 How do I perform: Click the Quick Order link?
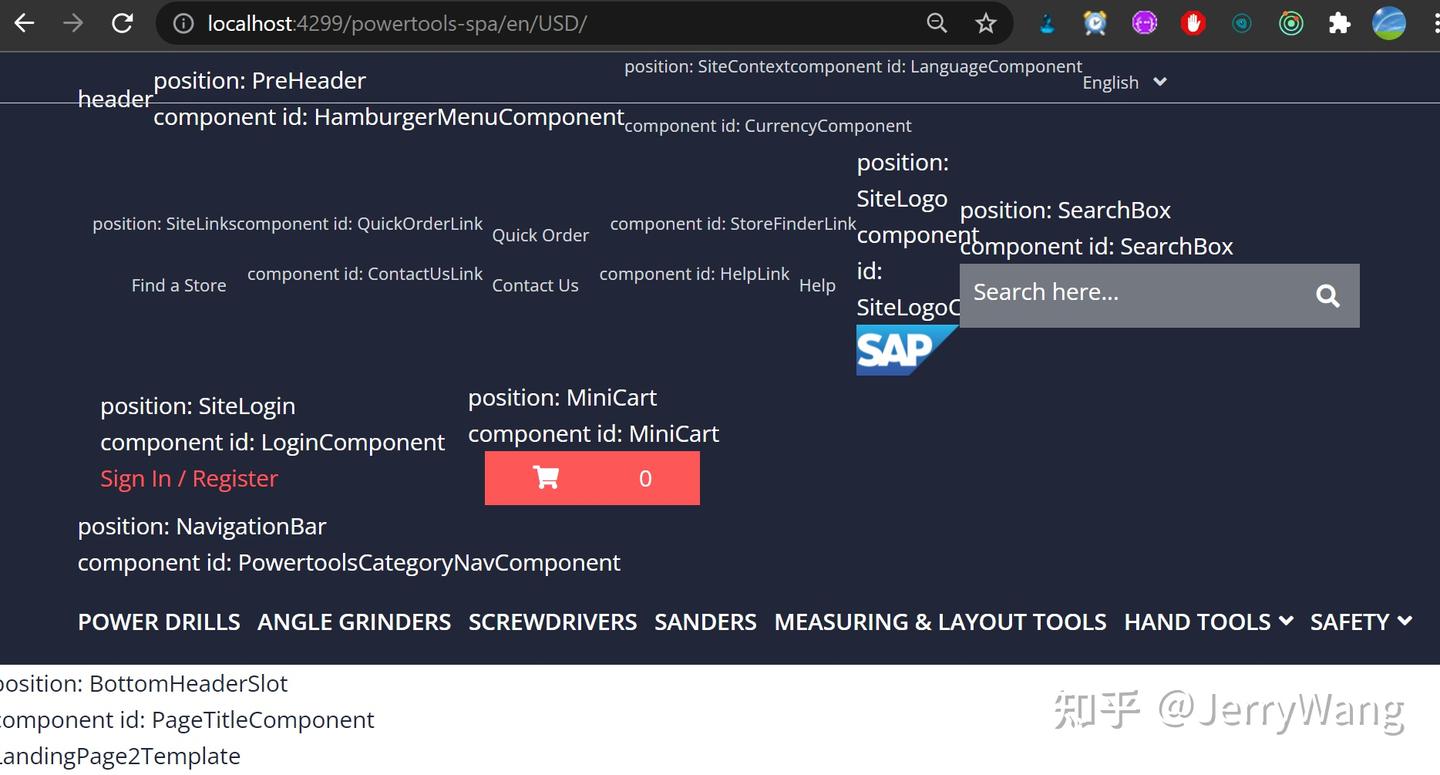pos(540,235)
